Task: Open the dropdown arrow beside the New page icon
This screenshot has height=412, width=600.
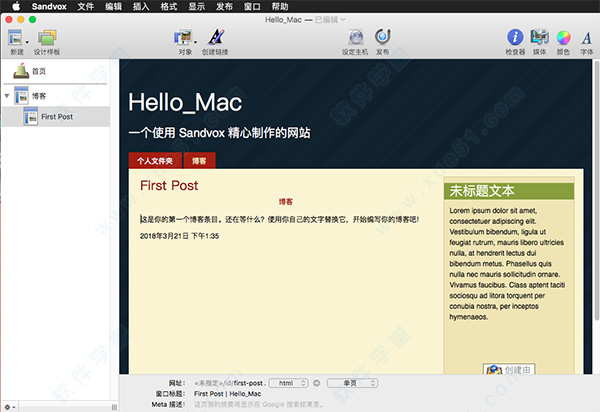Action: pos(27,42)
